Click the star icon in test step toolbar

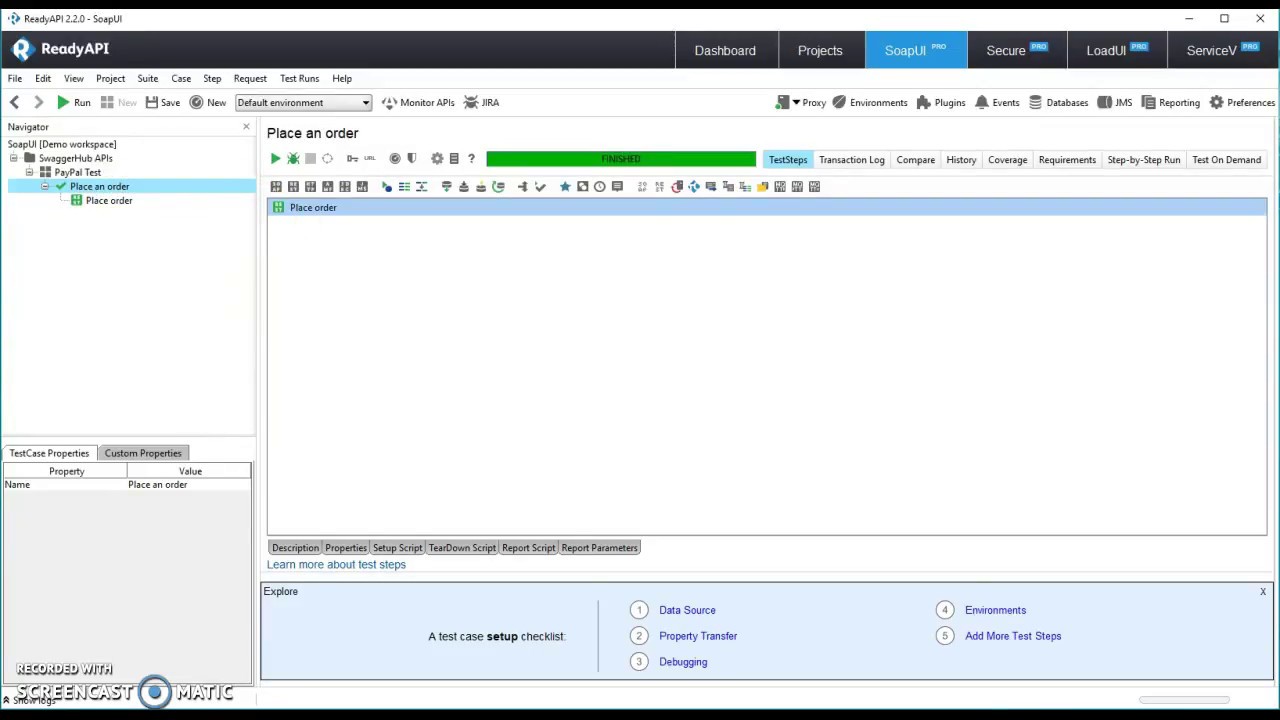565,186
